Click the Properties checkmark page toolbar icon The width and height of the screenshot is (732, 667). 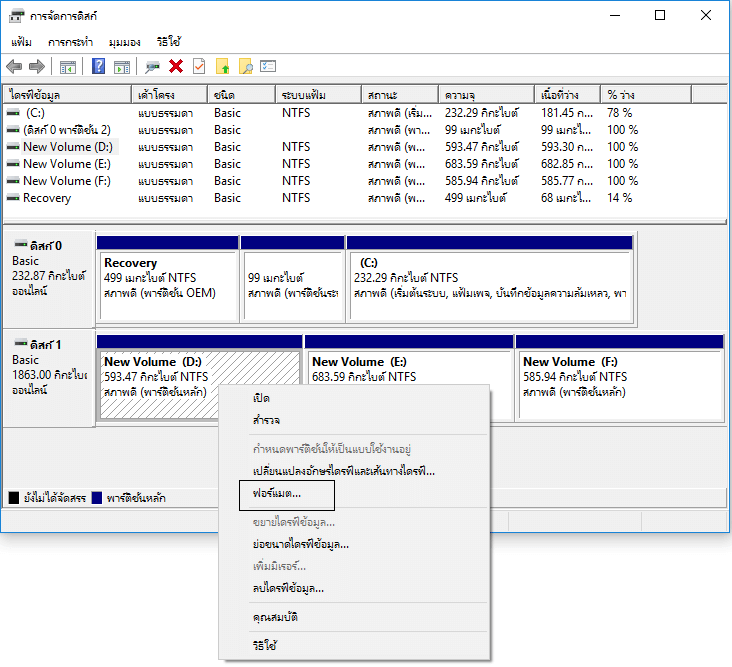(x=199, y=67)
